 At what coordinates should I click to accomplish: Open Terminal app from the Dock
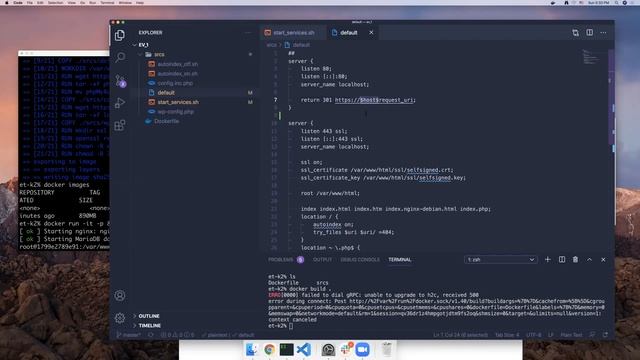(286, 350)
